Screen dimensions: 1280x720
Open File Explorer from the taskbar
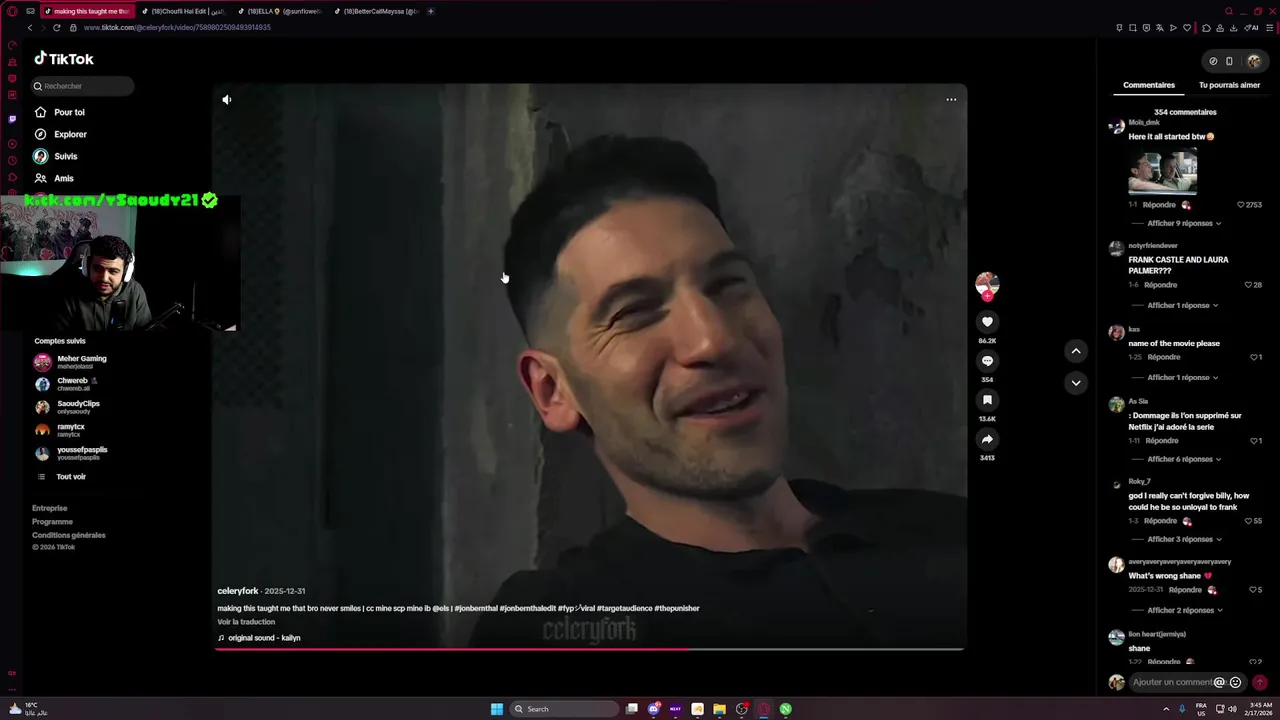tap(719, 709)
